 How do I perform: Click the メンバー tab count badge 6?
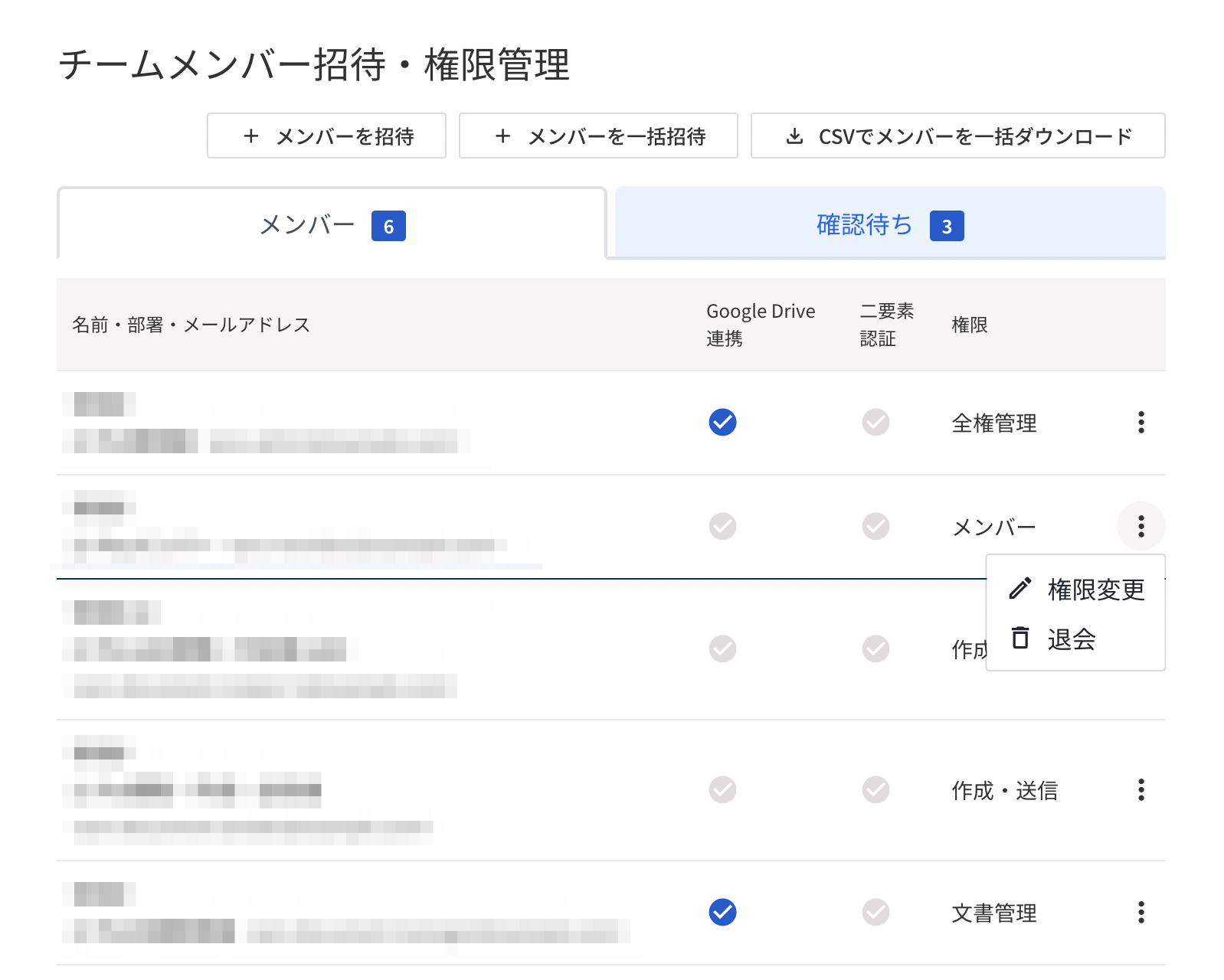[390, 226]
